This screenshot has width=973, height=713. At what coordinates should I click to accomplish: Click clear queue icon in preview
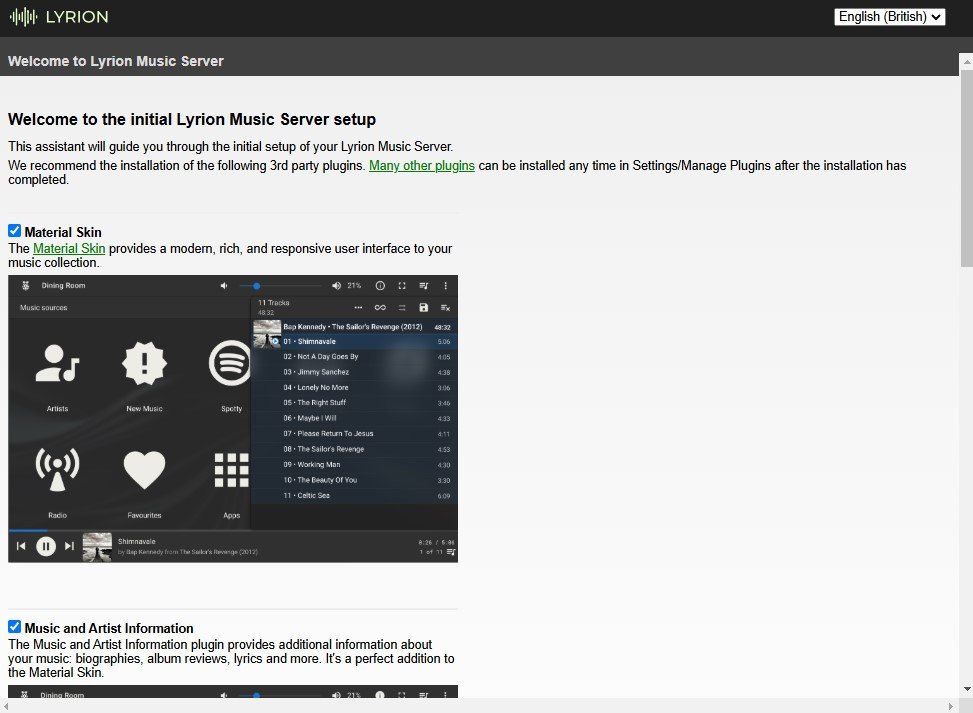[x=446, y=307]
